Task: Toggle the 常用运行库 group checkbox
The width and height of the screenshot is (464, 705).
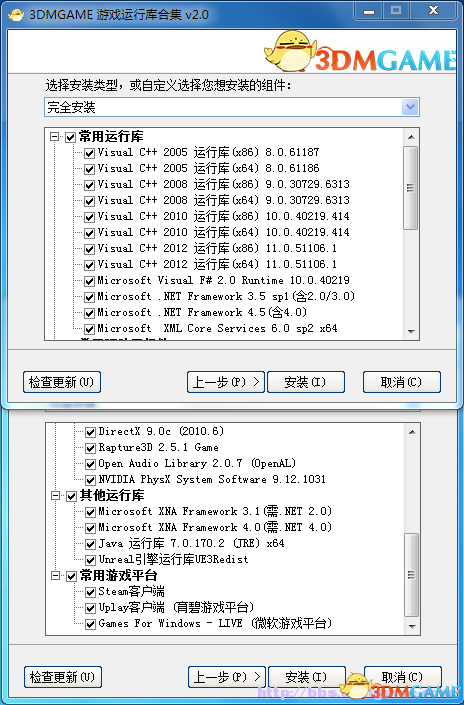Action: click(x=71, y=137)
